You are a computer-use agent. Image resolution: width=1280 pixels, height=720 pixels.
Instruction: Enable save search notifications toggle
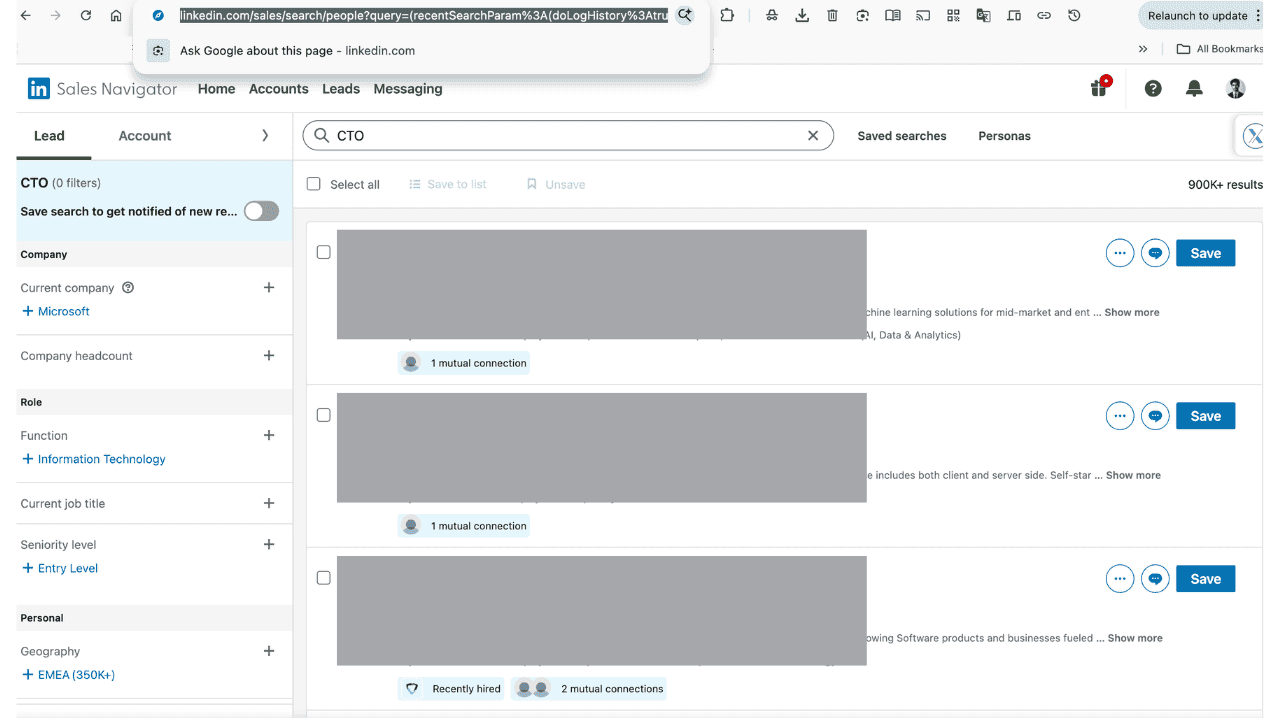(261, 211)
